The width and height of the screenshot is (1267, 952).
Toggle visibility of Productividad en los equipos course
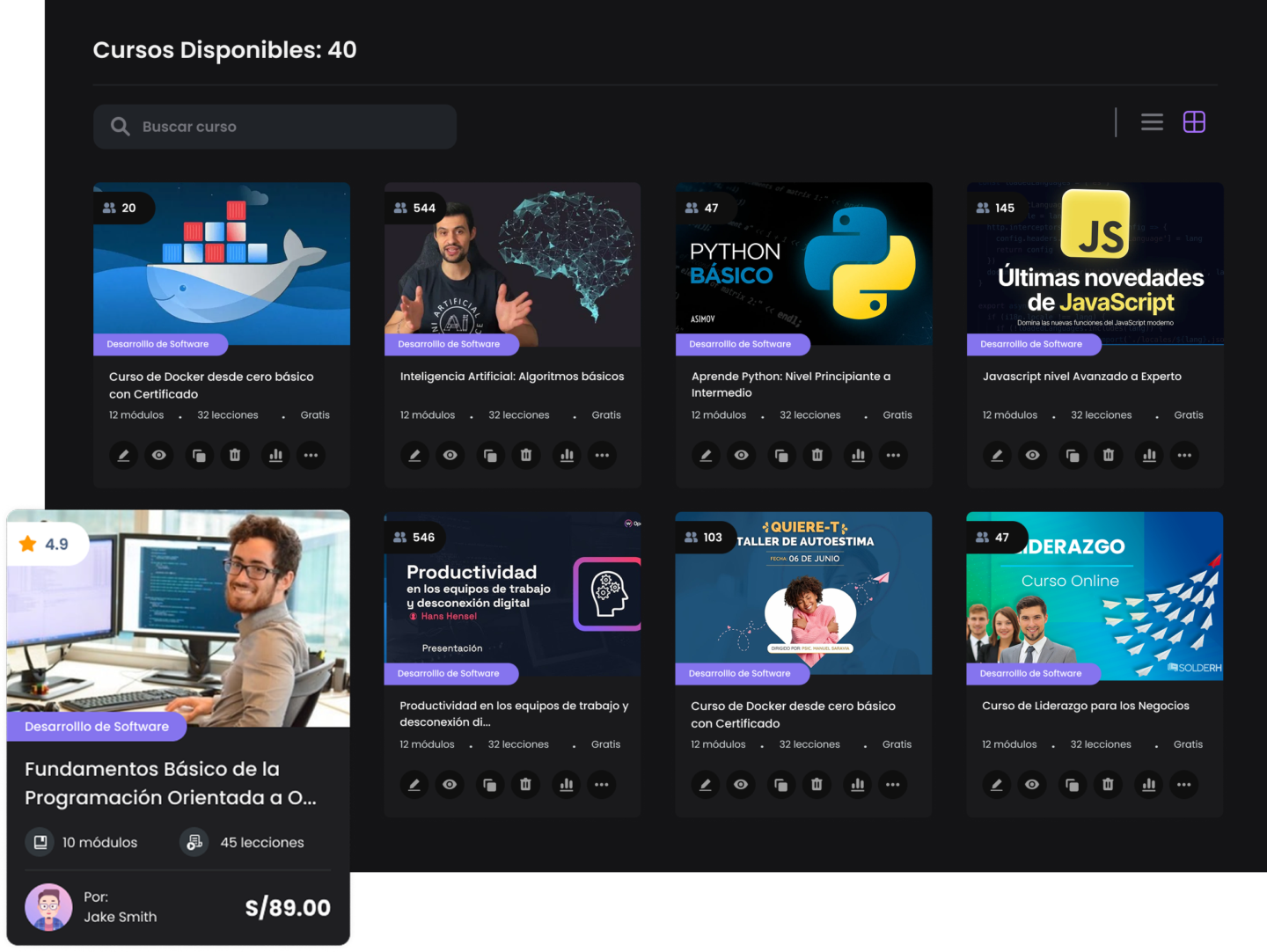(x=450, y=784)
